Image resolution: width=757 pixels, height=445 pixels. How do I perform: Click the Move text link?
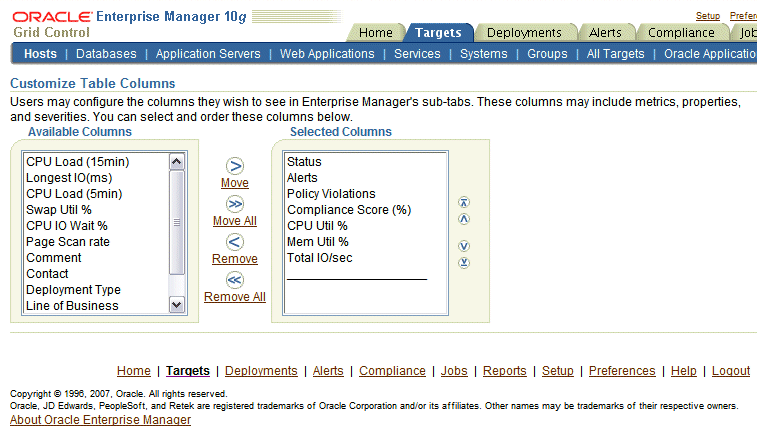235,183
